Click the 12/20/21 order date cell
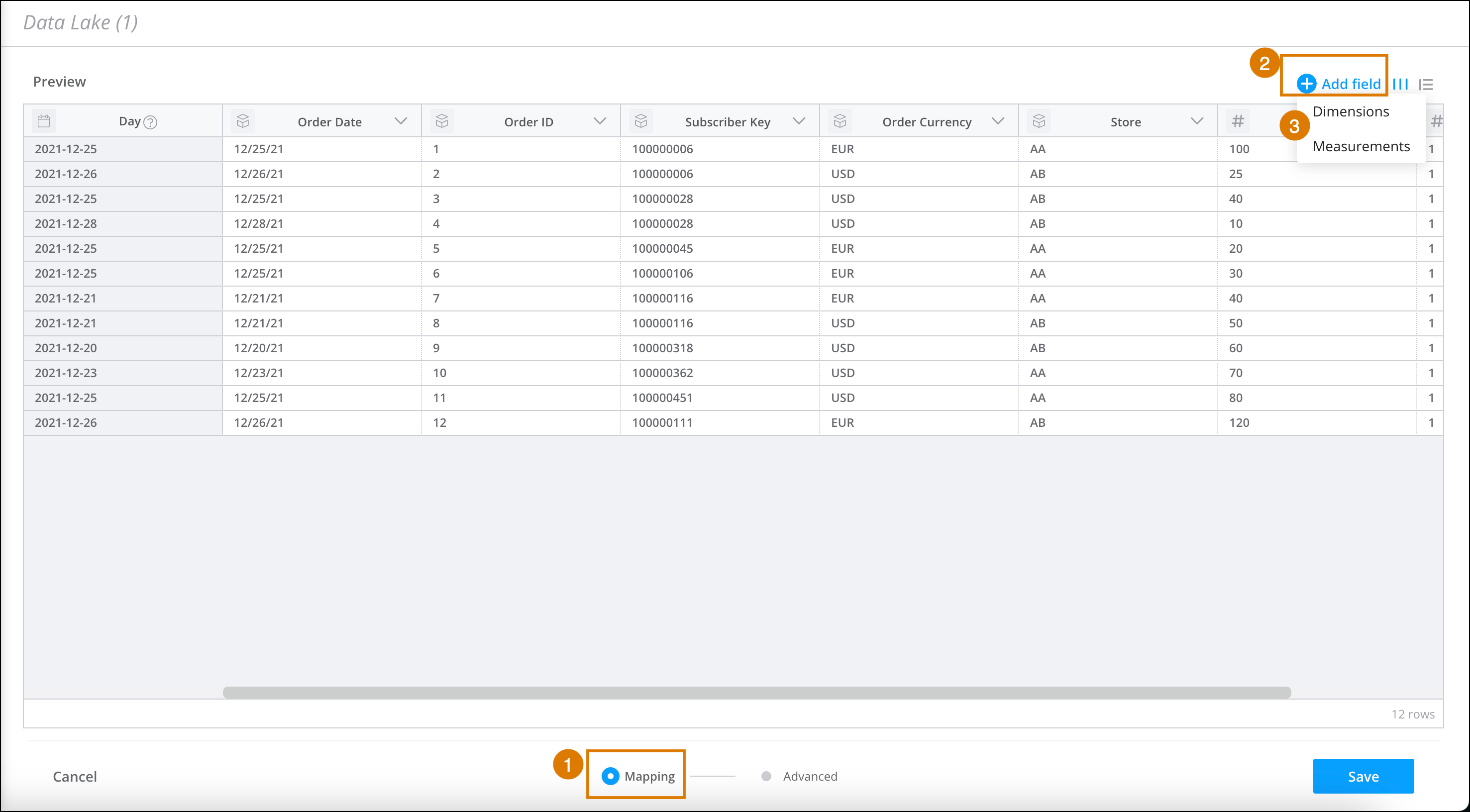Image resolution: width=1470 pixels, height=812 pixels. (x=322, y=348)
